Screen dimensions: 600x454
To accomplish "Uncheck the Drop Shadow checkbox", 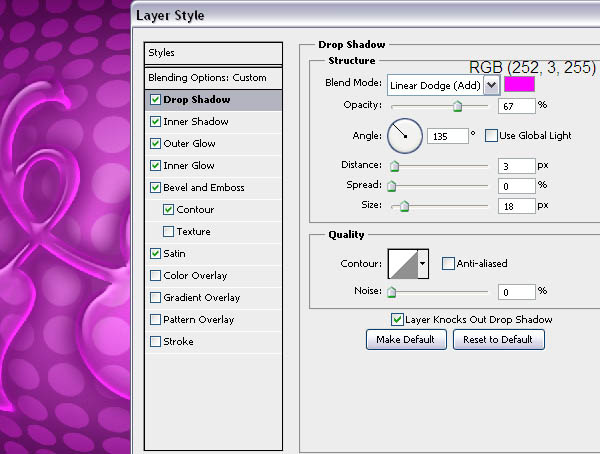I will click(155, 100).
